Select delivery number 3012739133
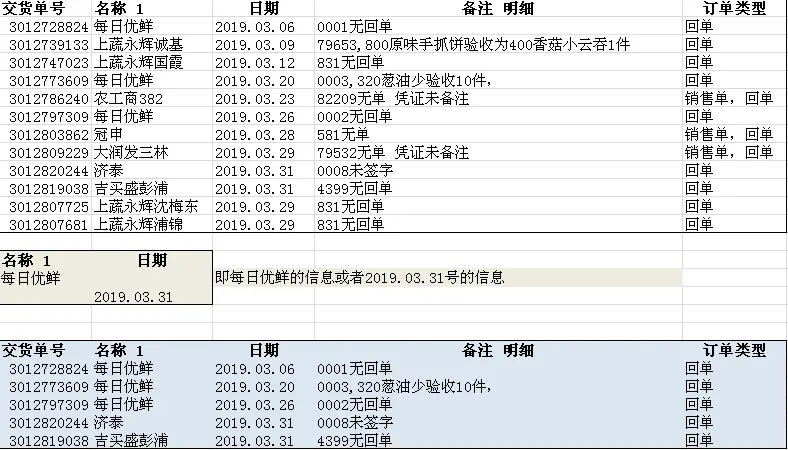 pyautogui.click(x=49, y=45)
